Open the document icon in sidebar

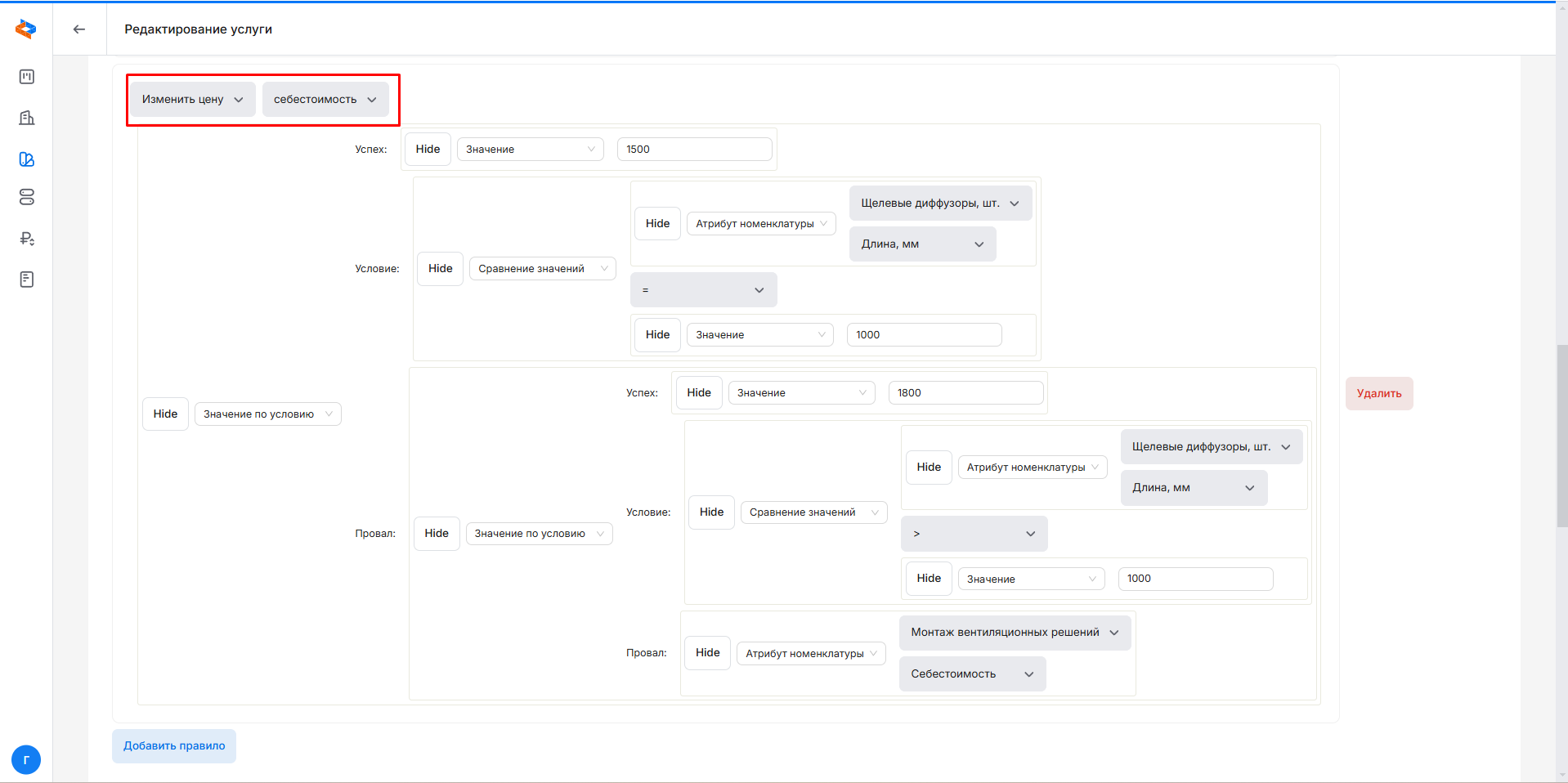[27, 280]
